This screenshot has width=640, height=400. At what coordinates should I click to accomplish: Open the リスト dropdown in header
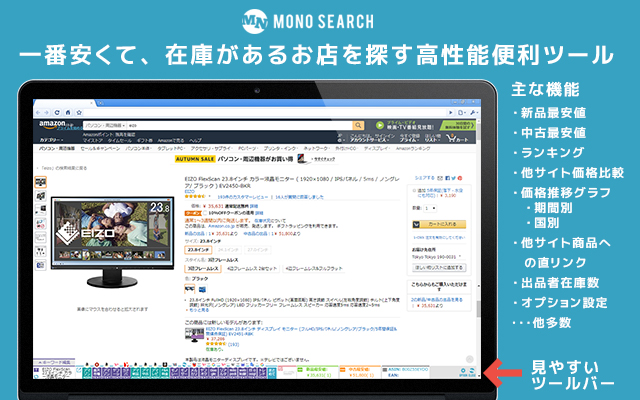click(x=432, y=140)
